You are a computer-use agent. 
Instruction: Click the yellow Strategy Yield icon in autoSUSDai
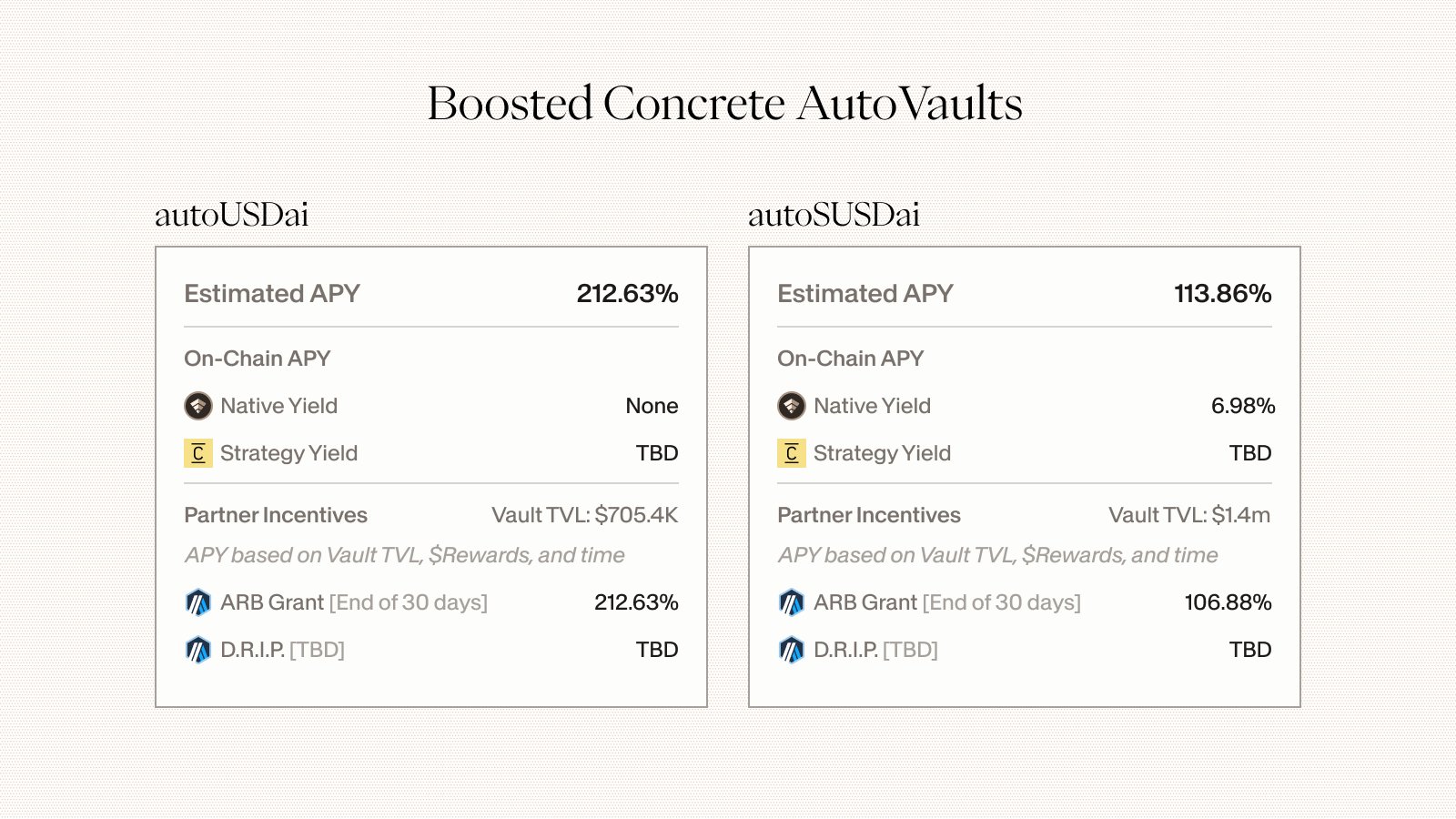coord(792,453)
